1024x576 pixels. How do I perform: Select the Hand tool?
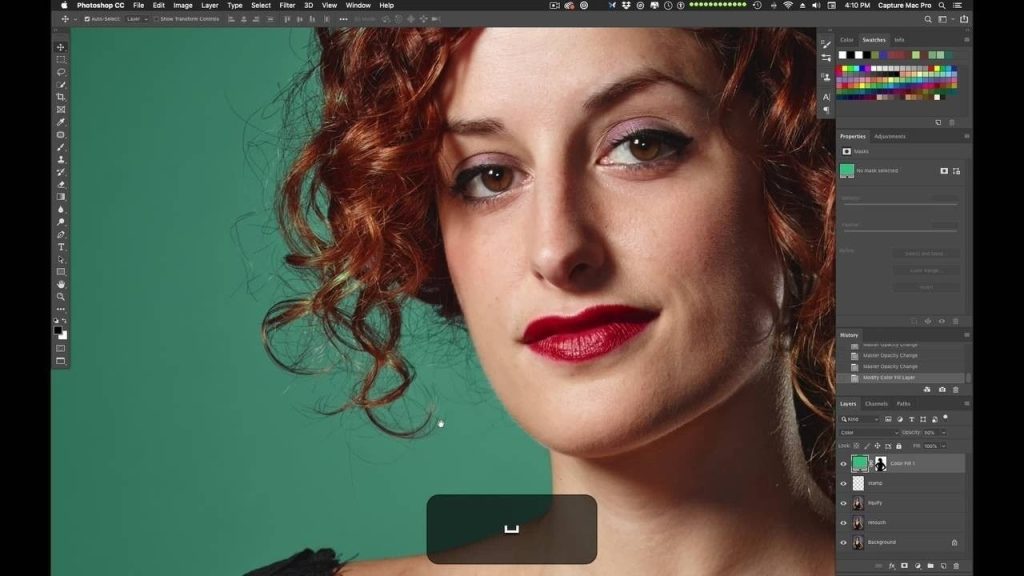click(x=61, y=284)
